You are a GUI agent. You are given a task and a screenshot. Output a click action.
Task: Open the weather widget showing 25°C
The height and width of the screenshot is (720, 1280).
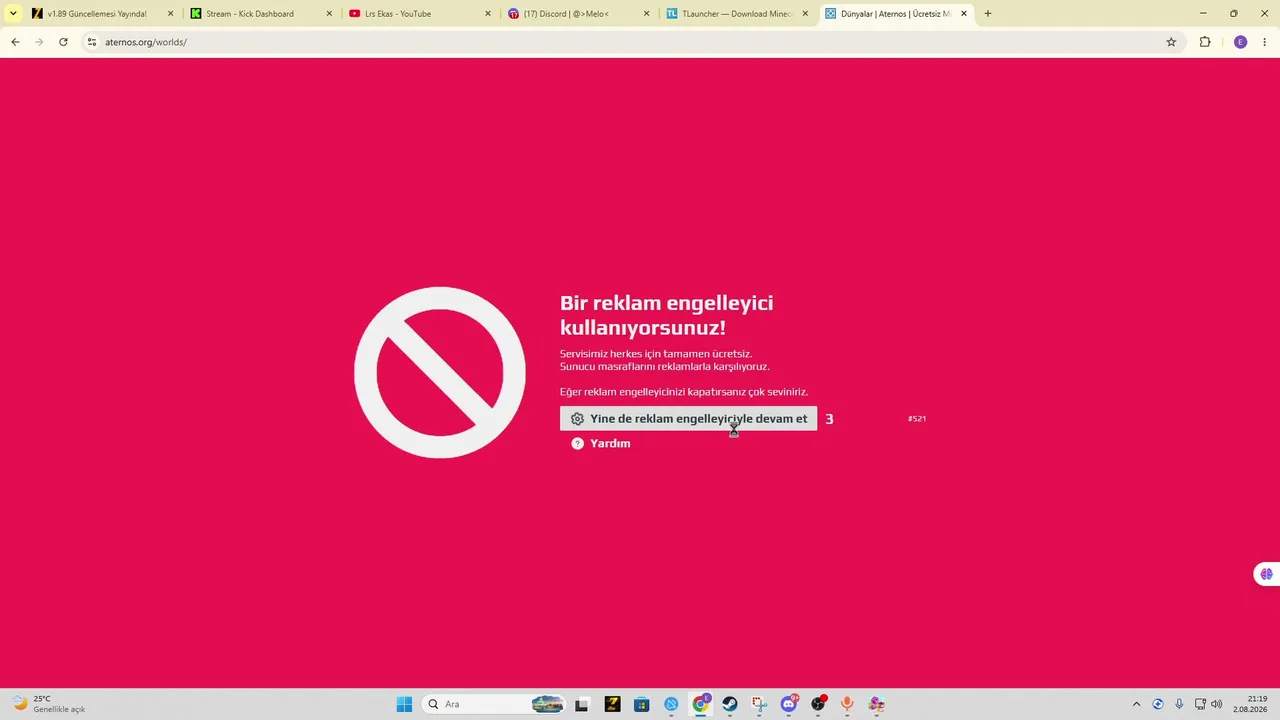click(x=48, y=704)
